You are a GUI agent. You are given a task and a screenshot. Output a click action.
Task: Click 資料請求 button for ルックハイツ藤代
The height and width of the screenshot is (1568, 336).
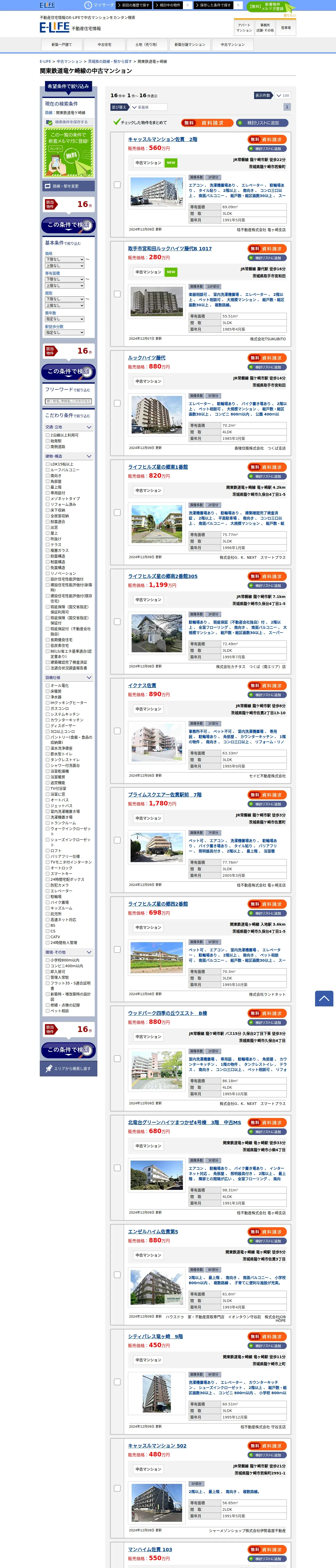point(267,358)
